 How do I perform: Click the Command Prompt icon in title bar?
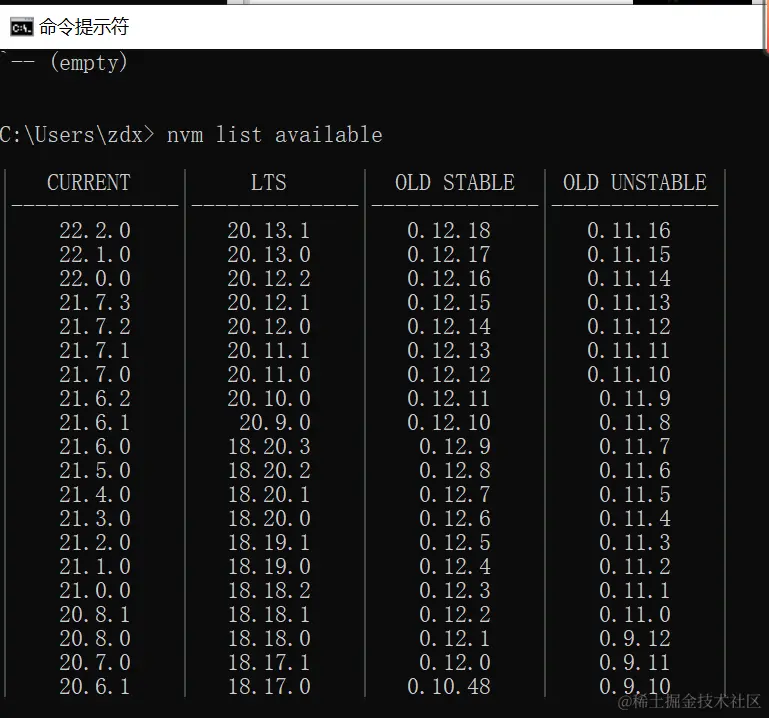coord(22,27)
